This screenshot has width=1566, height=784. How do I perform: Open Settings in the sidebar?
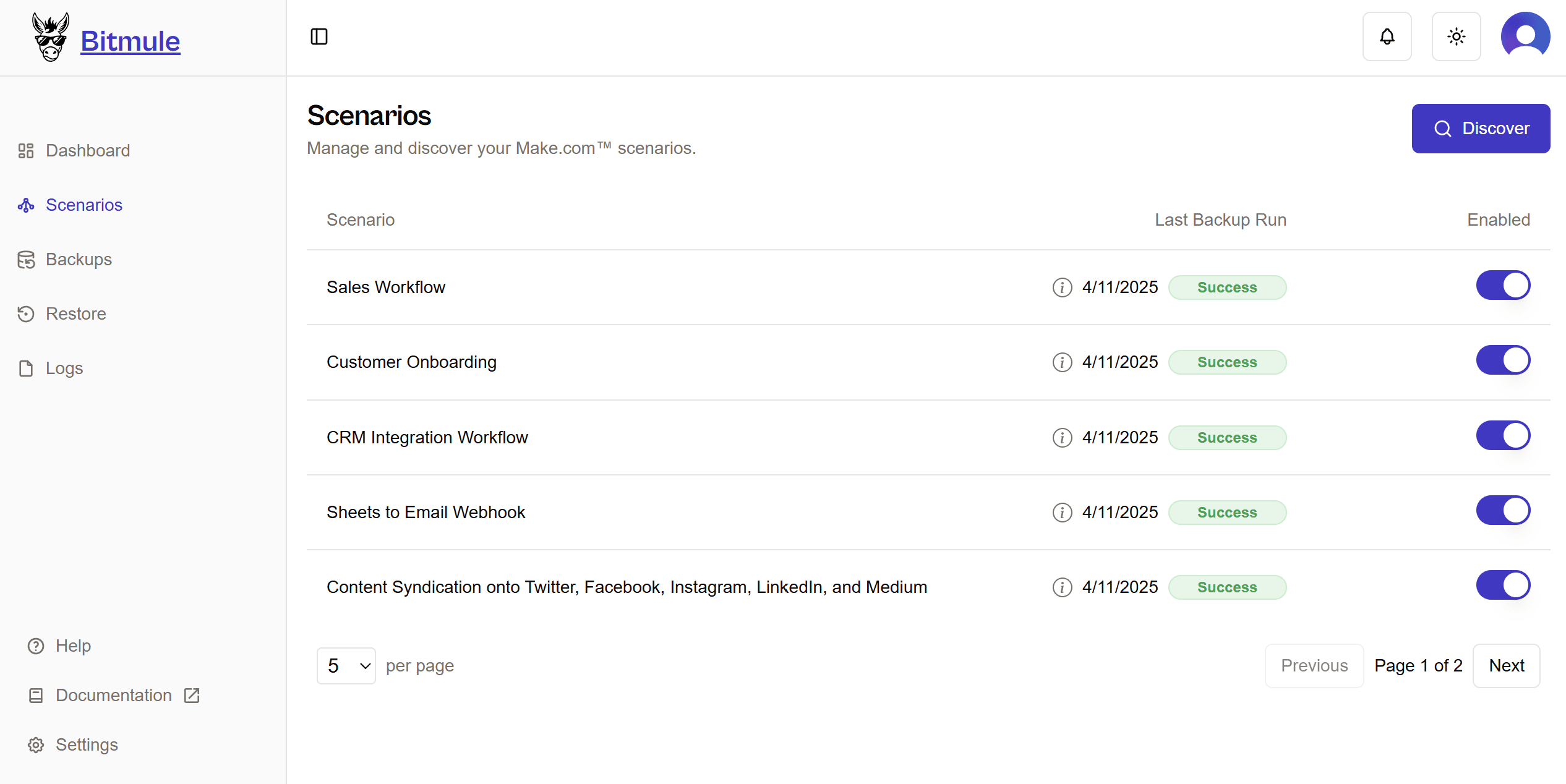[87, 745]
